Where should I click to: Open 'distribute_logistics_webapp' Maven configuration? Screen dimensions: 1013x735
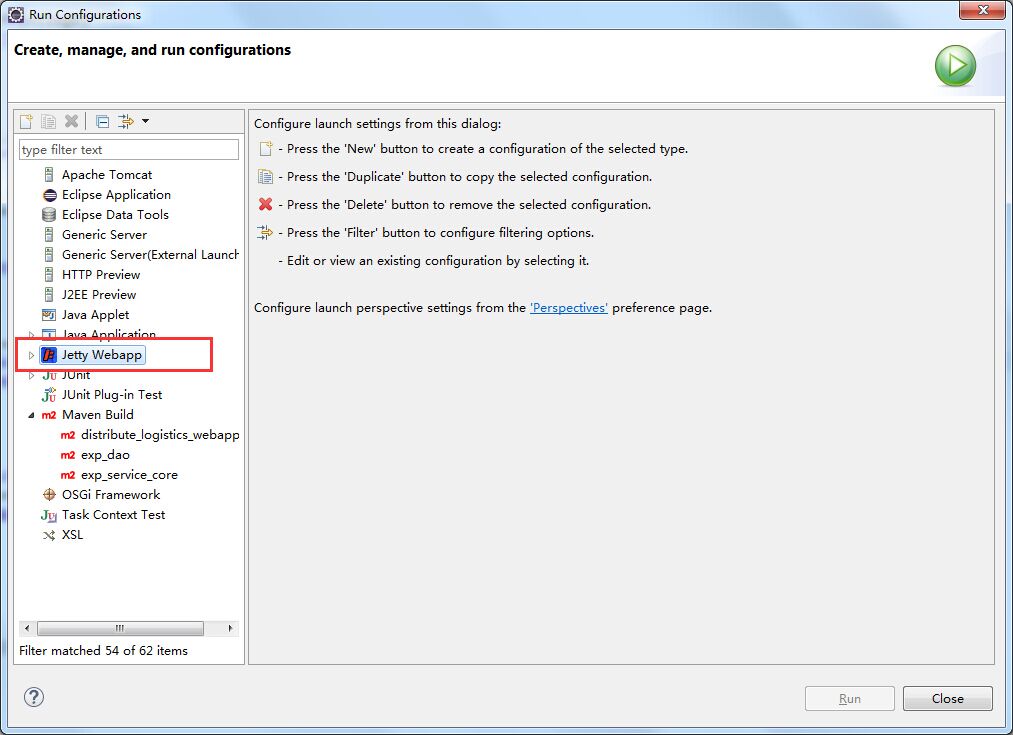point(160,435)
